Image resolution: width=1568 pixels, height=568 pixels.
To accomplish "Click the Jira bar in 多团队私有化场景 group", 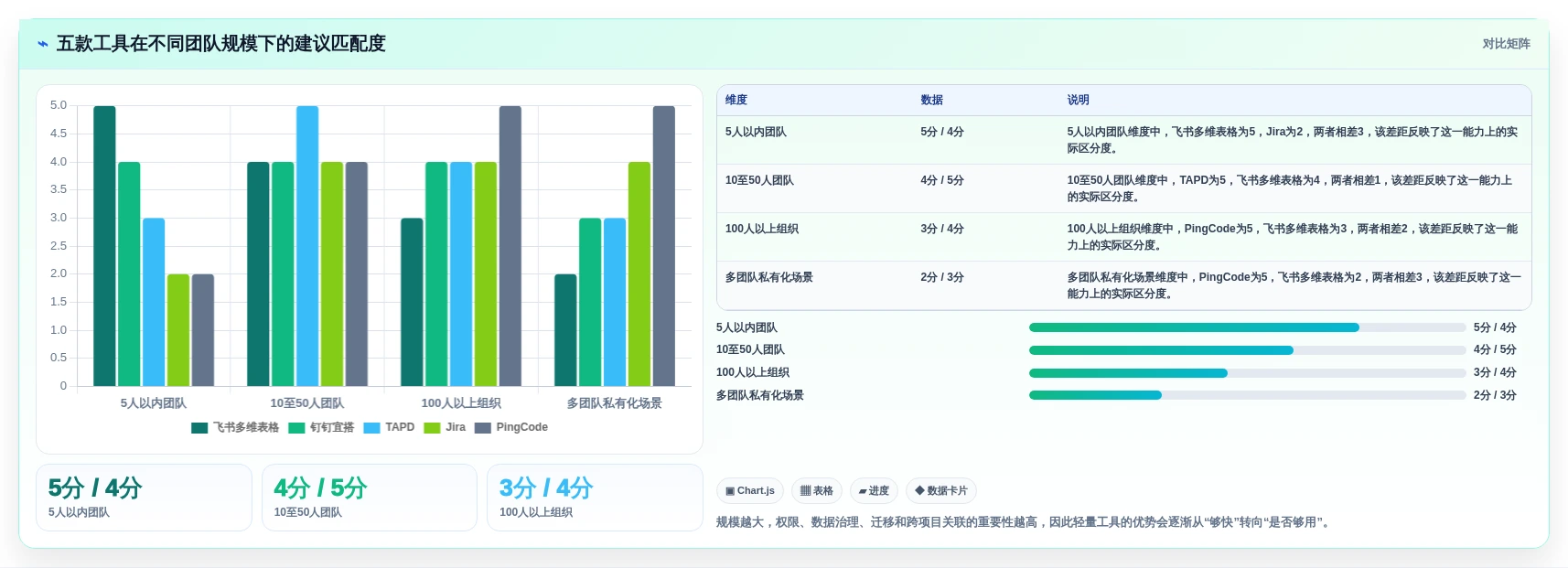I will pyautogui.click(x=639, y=273).
